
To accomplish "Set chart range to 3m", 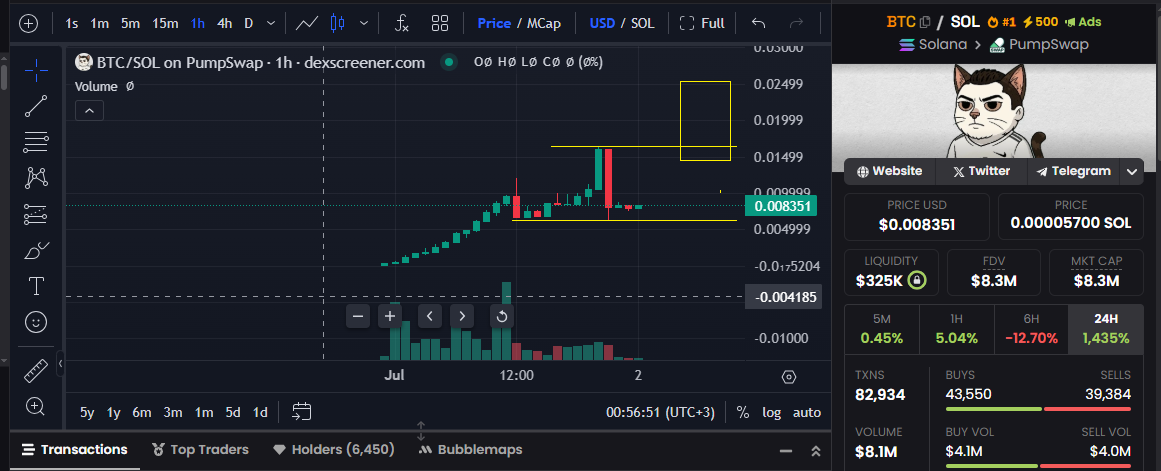I will [173, 412].
